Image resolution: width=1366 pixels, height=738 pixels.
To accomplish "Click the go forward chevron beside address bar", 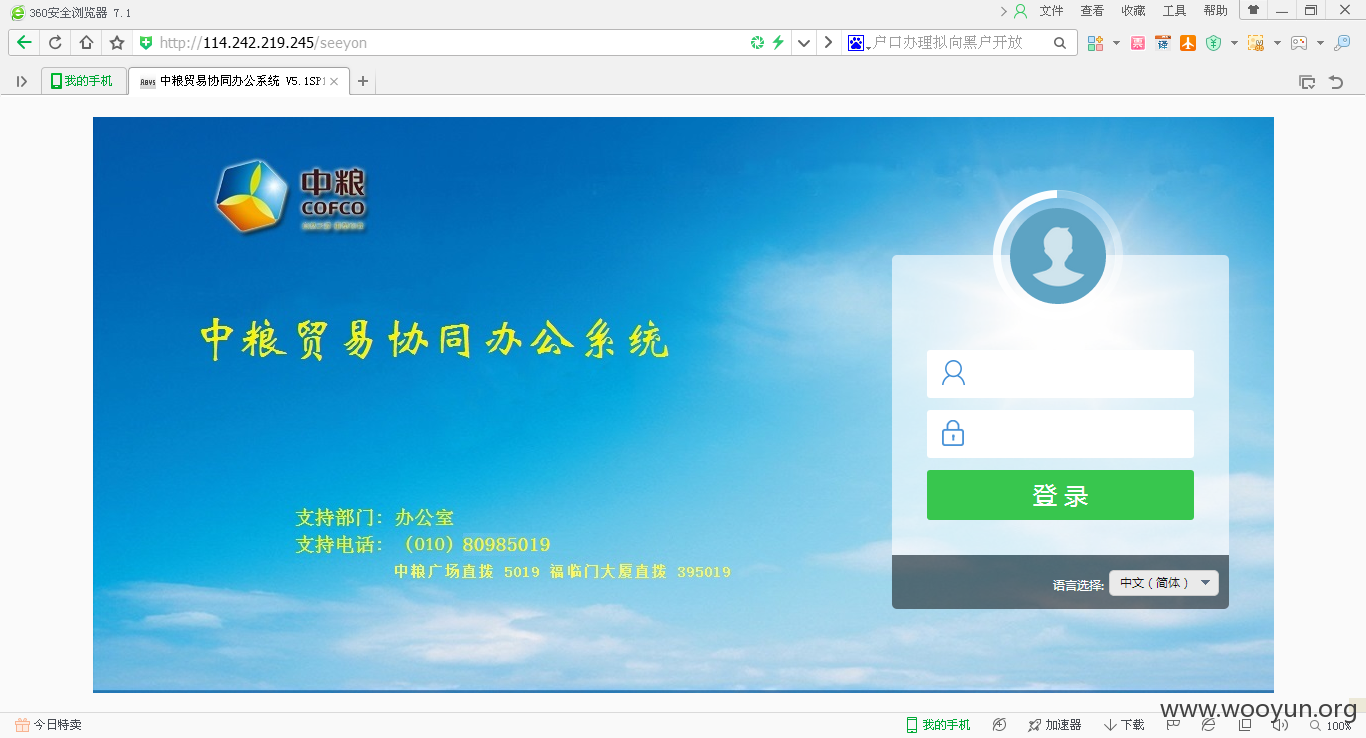I will 828,42.
